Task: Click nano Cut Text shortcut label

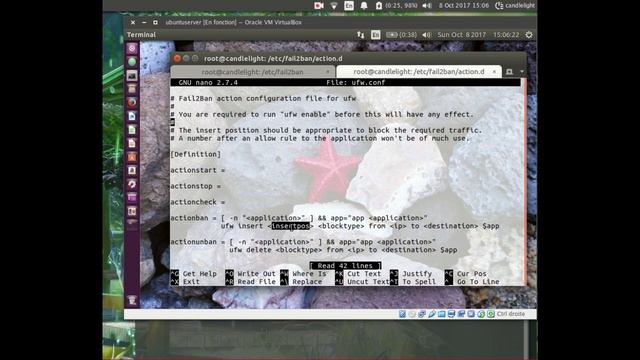Action: coord(364,274)
